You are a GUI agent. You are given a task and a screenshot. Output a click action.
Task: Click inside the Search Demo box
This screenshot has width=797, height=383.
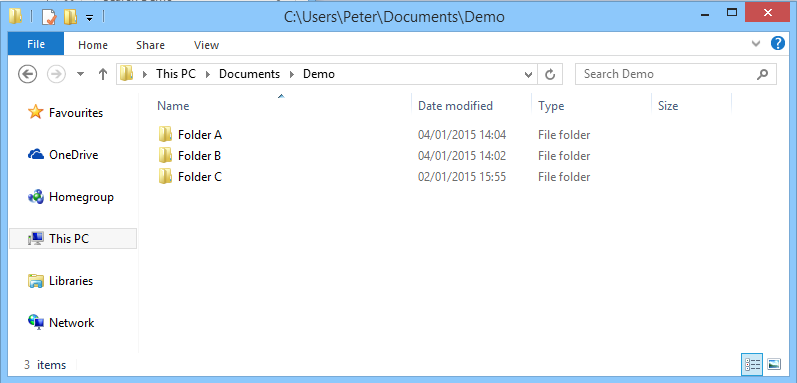(665, 74)
